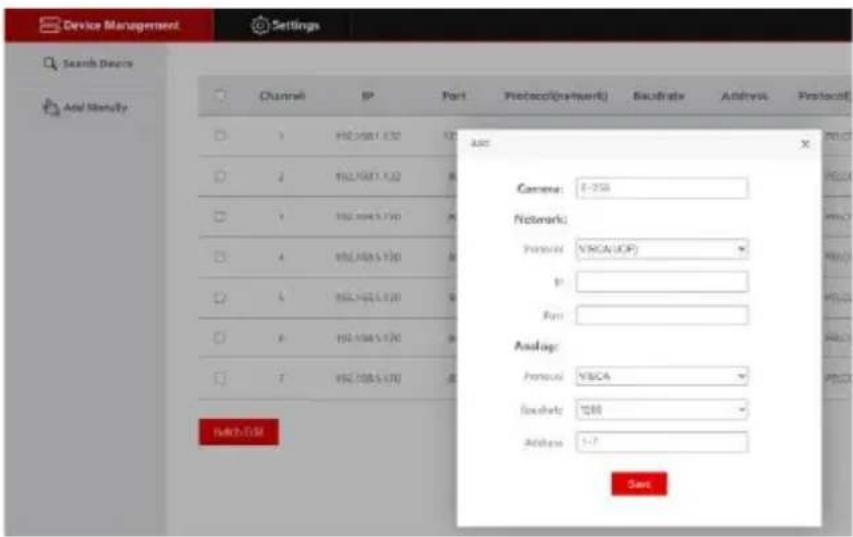Close the Add dialog
The width and height of the screenshot is (853, 537).
click(805, 144)
